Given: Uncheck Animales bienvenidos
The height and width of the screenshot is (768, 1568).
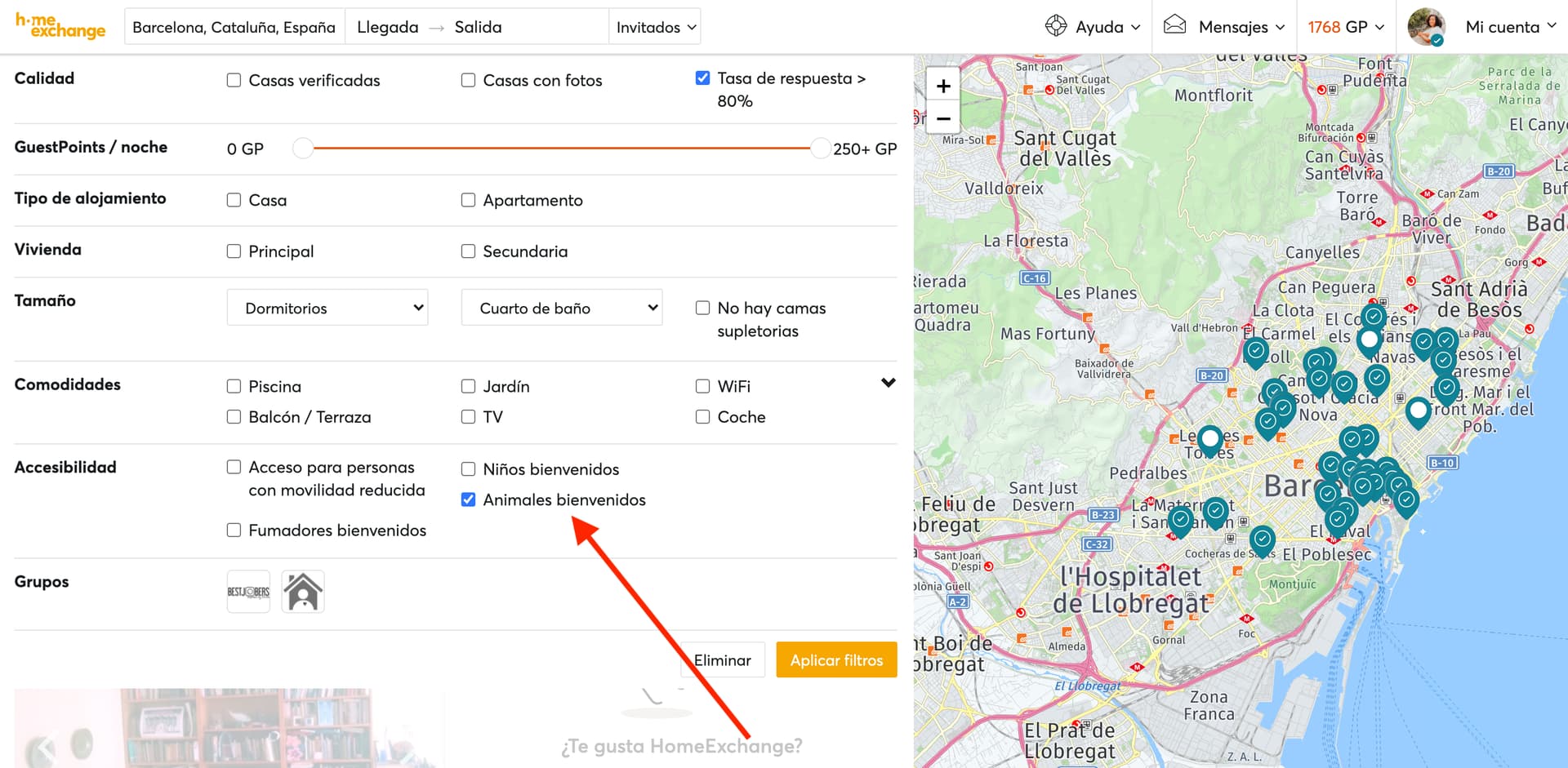Looking at the screenshot, I should [x=469, y=499].
